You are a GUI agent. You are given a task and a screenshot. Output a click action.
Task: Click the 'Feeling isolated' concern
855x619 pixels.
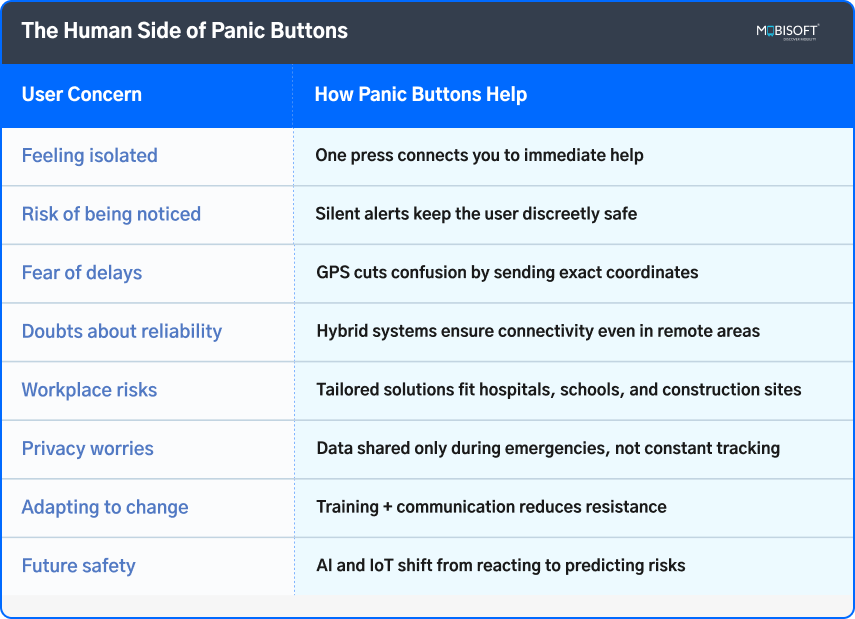[90, 156]
